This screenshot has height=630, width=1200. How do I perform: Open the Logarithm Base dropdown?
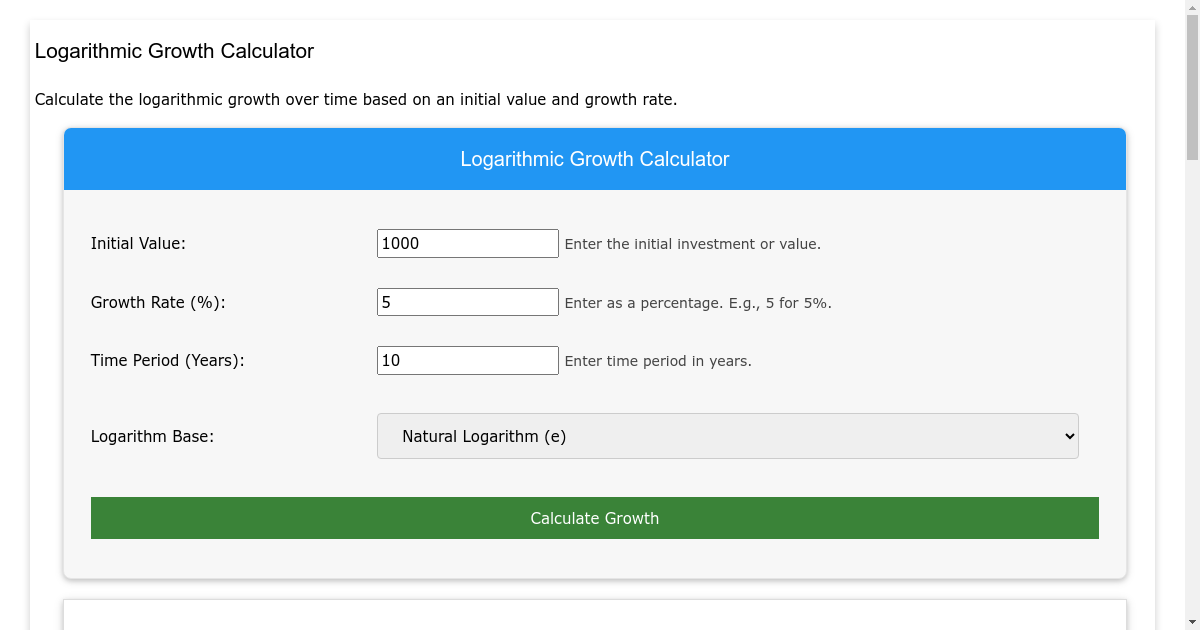[x=727, y=436]
